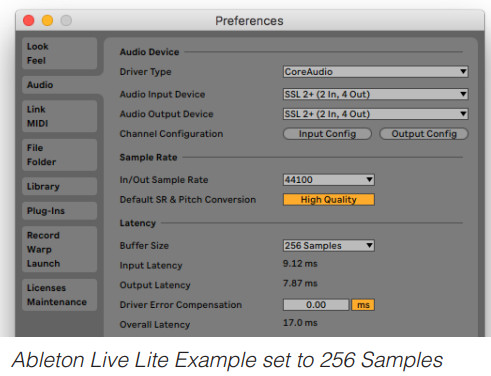Click the 9.12 ms input latency value
This screenshot has height=376, width=491.
pyautogui.click(x=300, y=264)
